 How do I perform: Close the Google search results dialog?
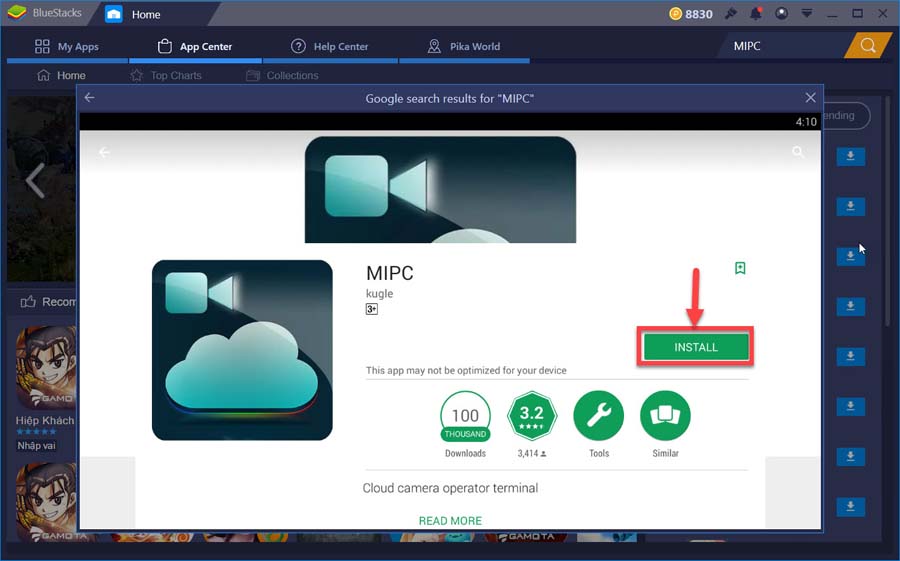810,98
